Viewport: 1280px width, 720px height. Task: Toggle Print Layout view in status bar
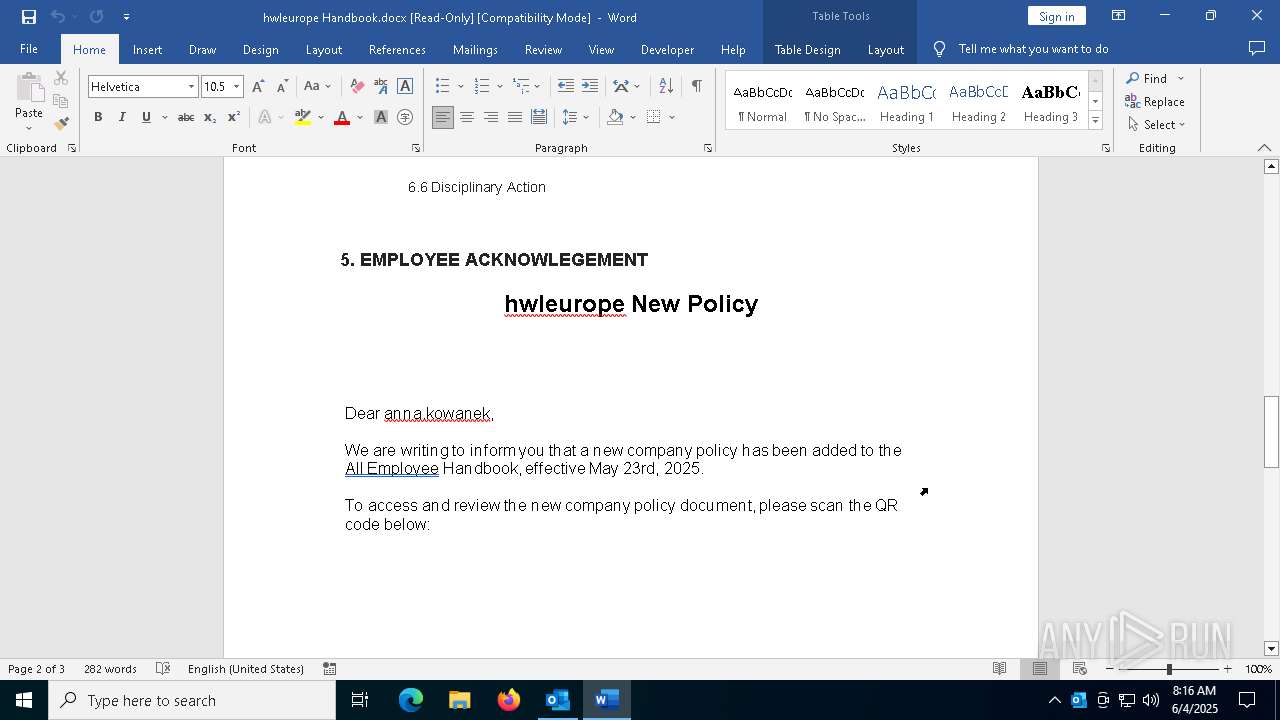[x=1040, y=669]
